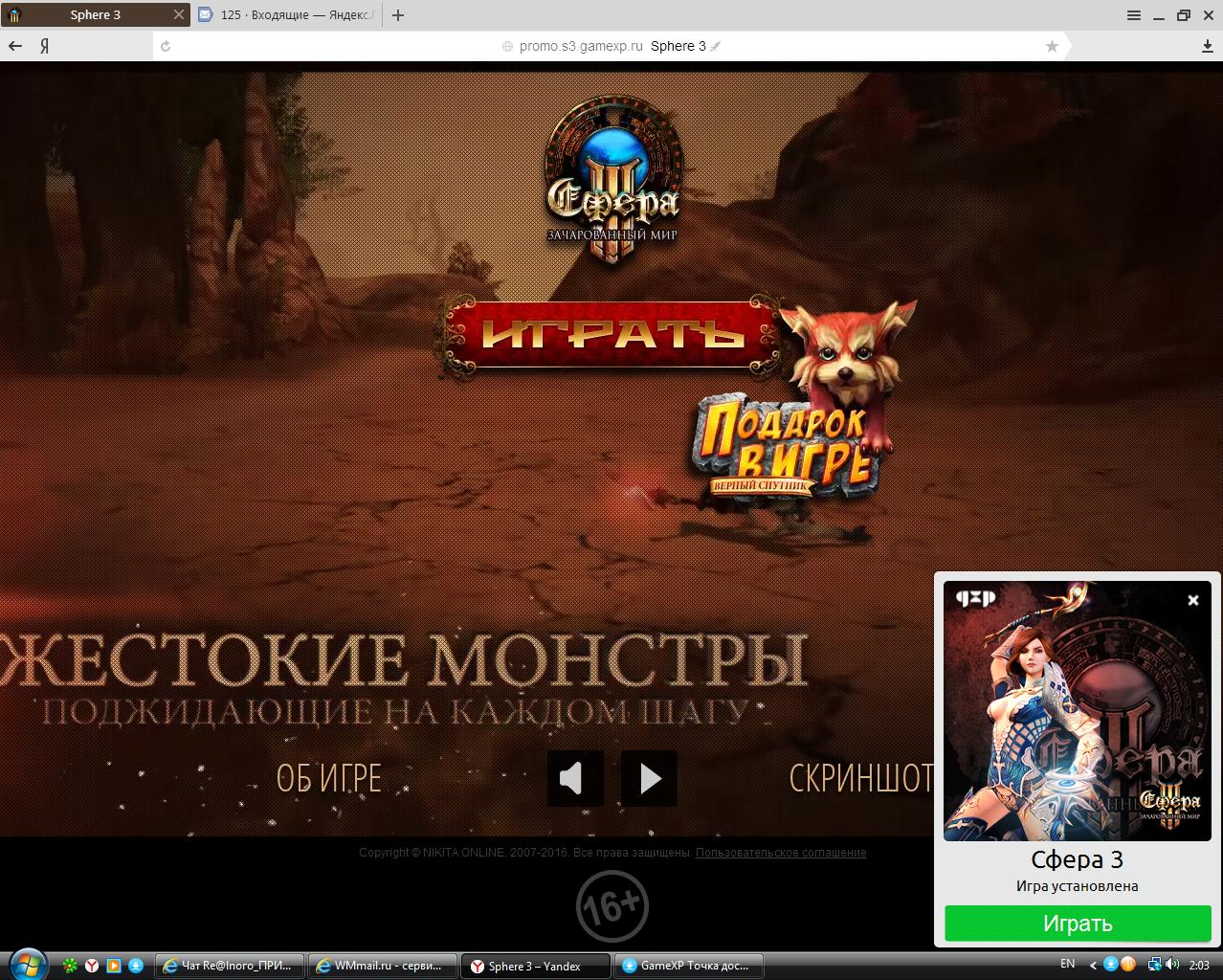Screen dimensions: 1223x980
Task: Close the Сфера 3 popup notification
Action: [1193, 600]
